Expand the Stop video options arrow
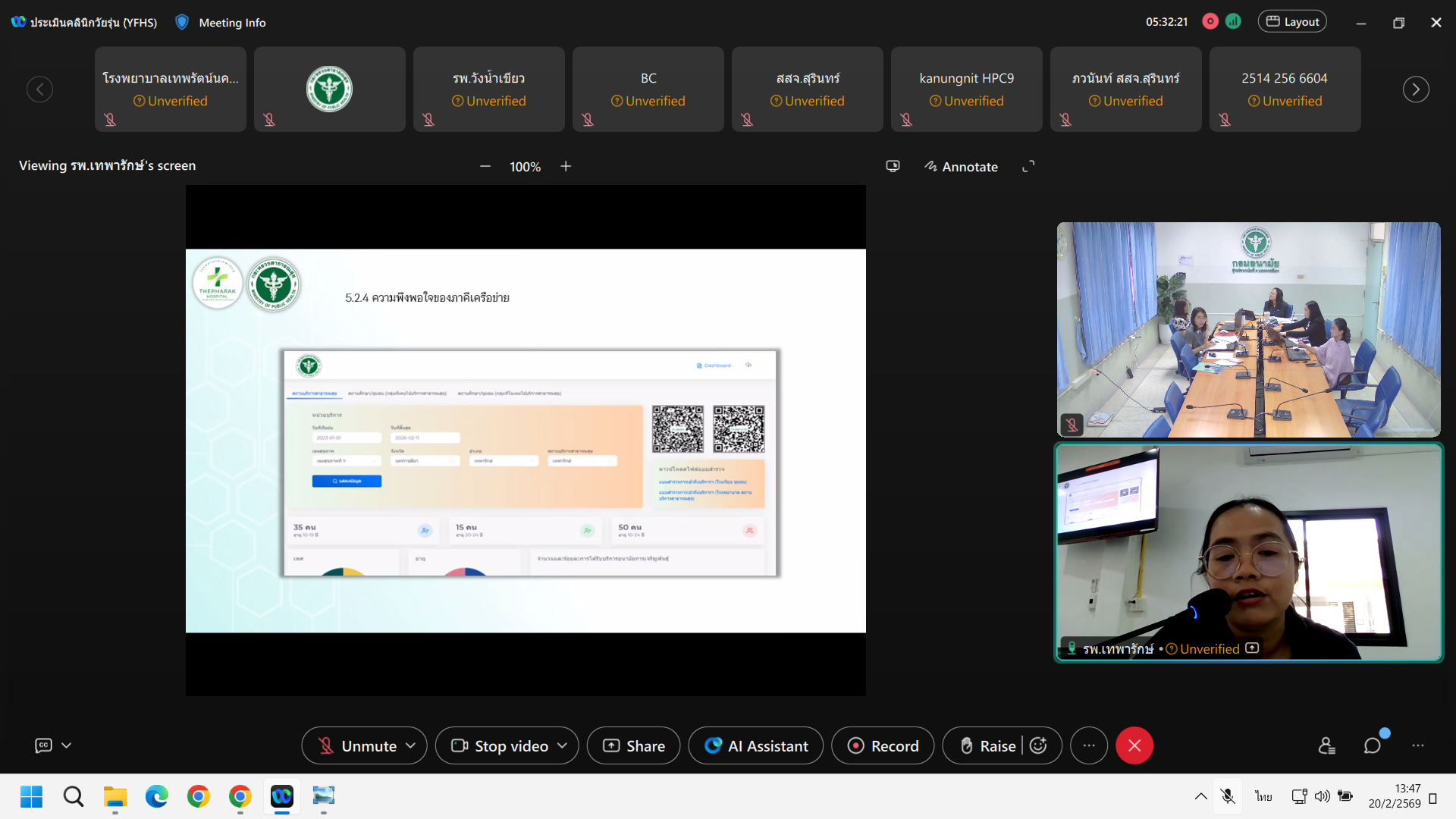 click(x=563, y=746)
